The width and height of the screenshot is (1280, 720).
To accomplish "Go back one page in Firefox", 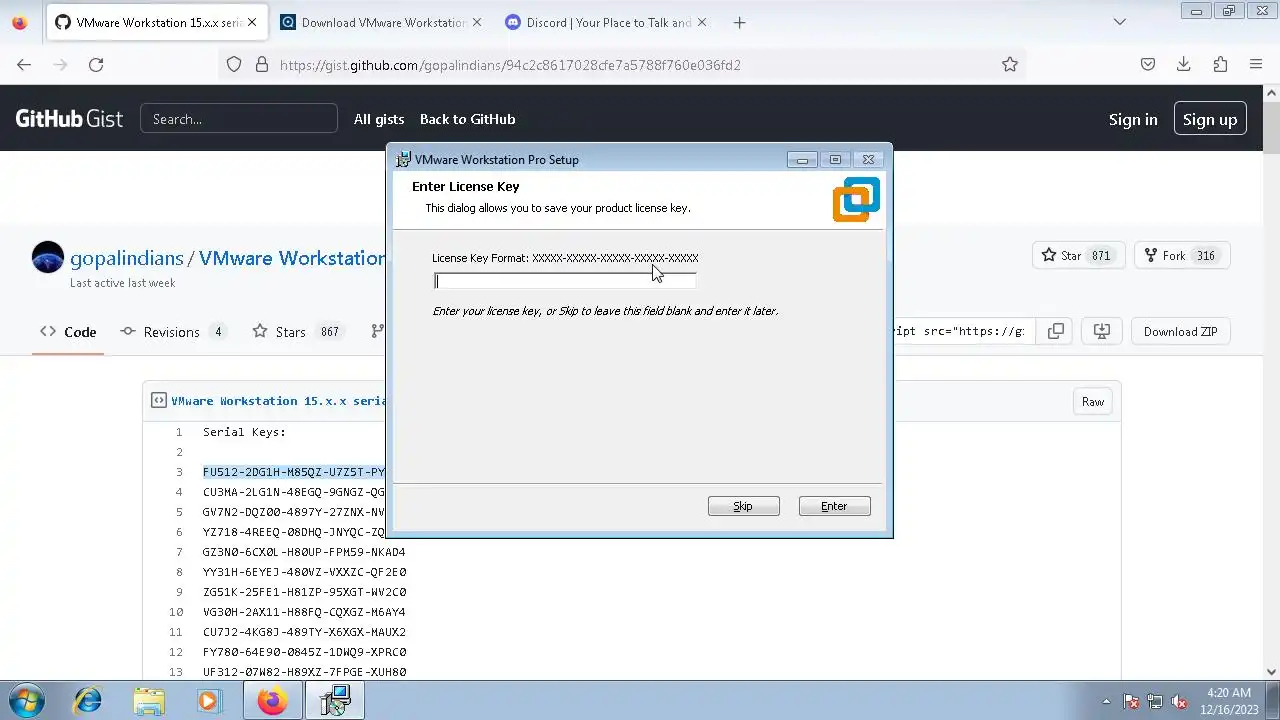I will (24, 64).
